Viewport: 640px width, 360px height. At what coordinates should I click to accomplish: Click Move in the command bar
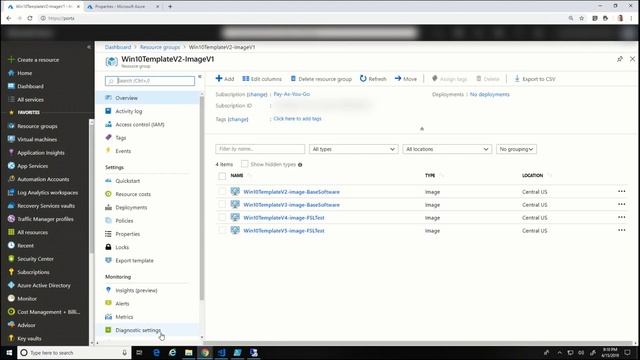[406, 79]
